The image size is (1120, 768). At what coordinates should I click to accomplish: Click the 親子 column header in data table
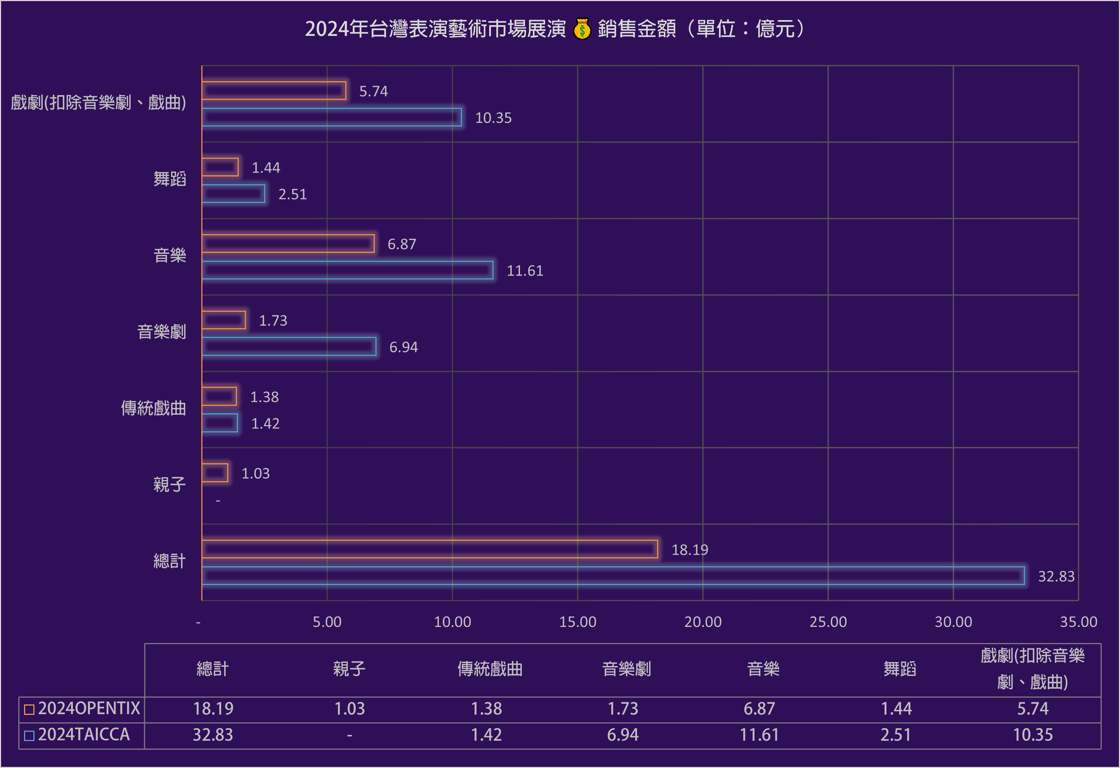tap(349, 669)
